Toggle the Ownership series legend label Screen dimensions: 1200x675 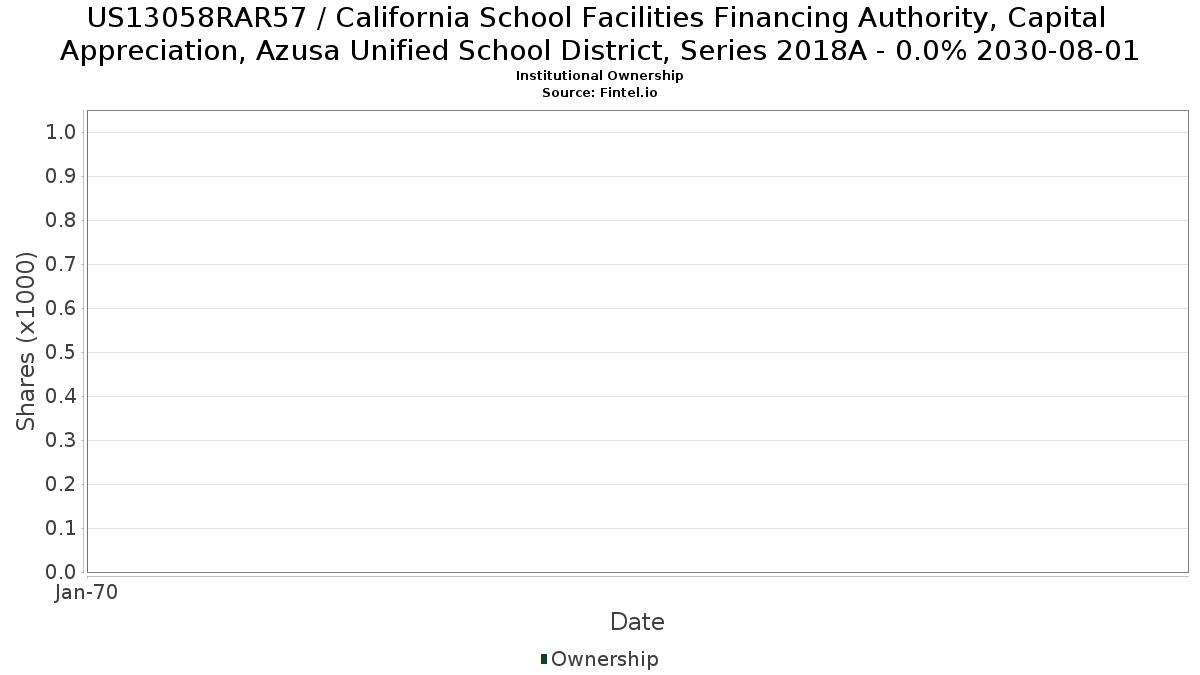604,659
